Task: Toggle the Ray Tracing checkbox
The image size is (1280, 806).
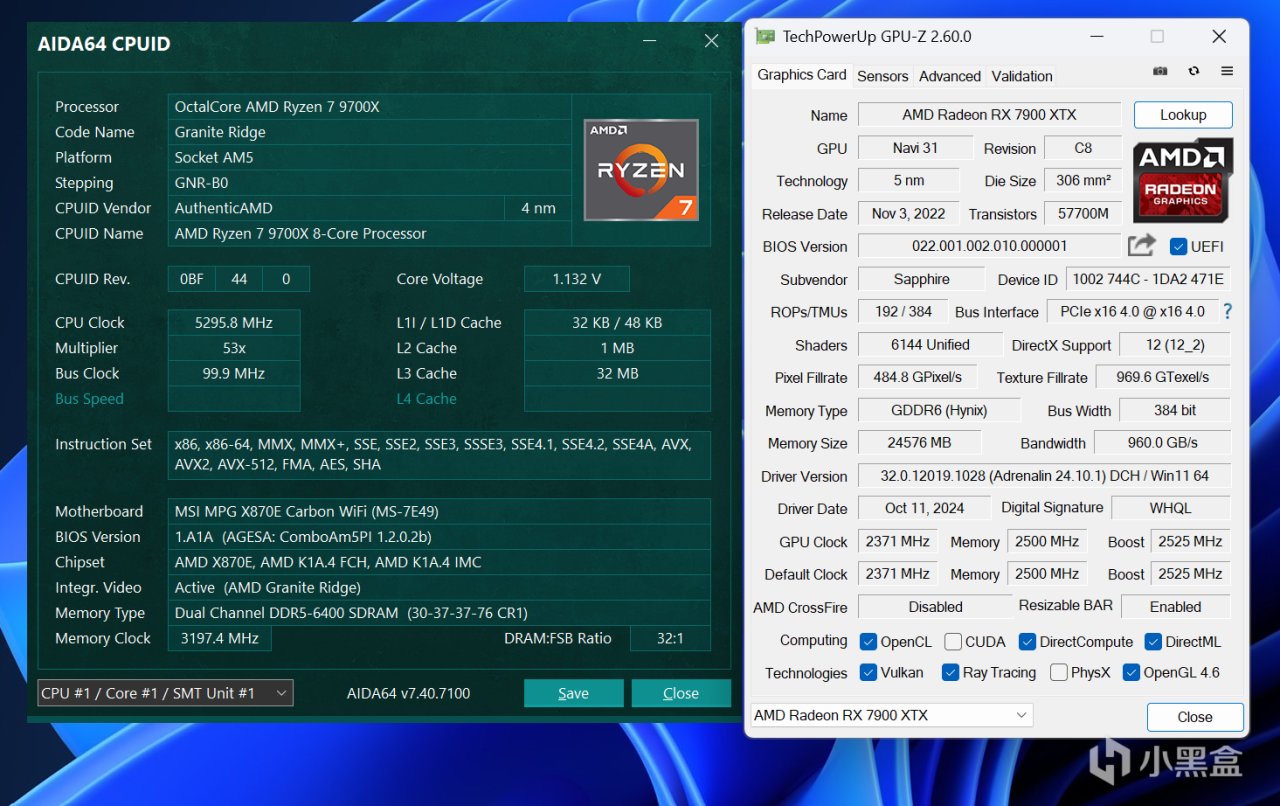Action: click(951, 673)
